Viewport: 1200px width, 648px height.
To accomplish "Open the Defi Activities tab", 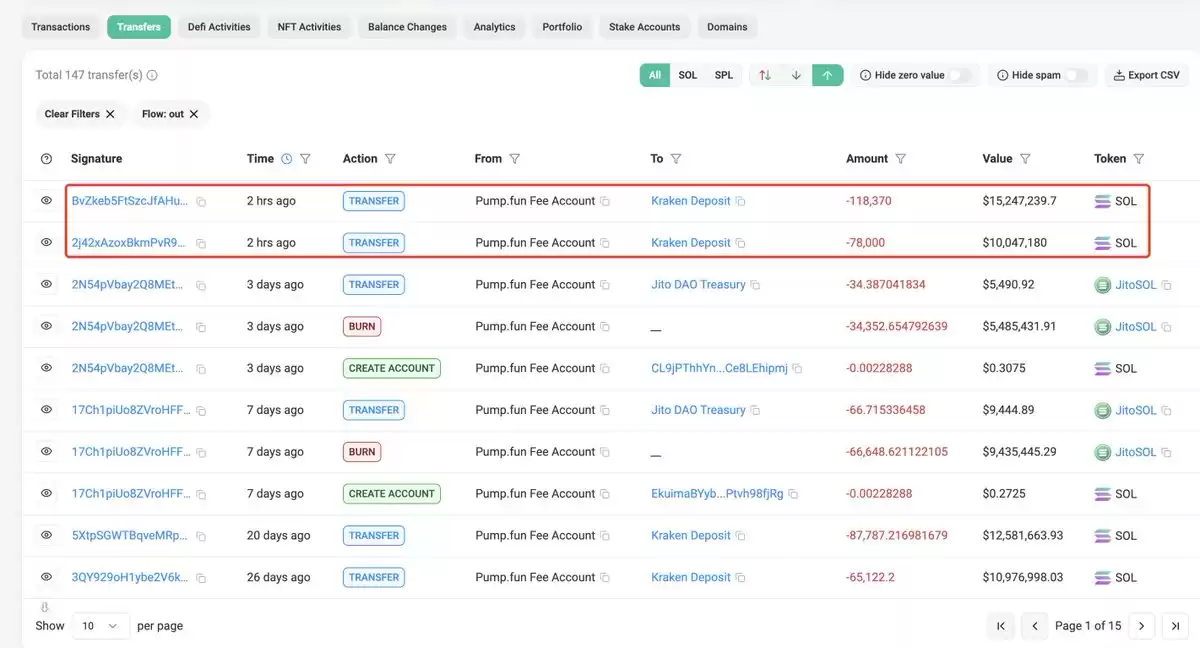I will click(x=219, y=27).
